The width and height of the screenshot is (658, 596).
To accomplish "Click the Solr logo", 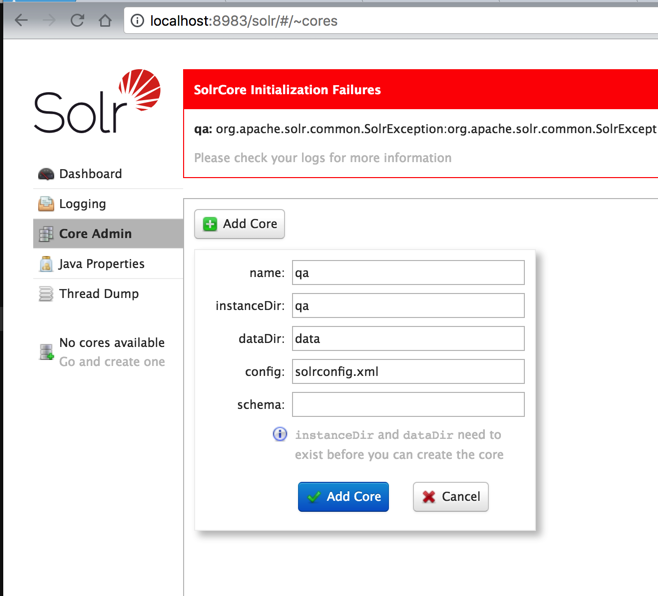I will (97, 102).
